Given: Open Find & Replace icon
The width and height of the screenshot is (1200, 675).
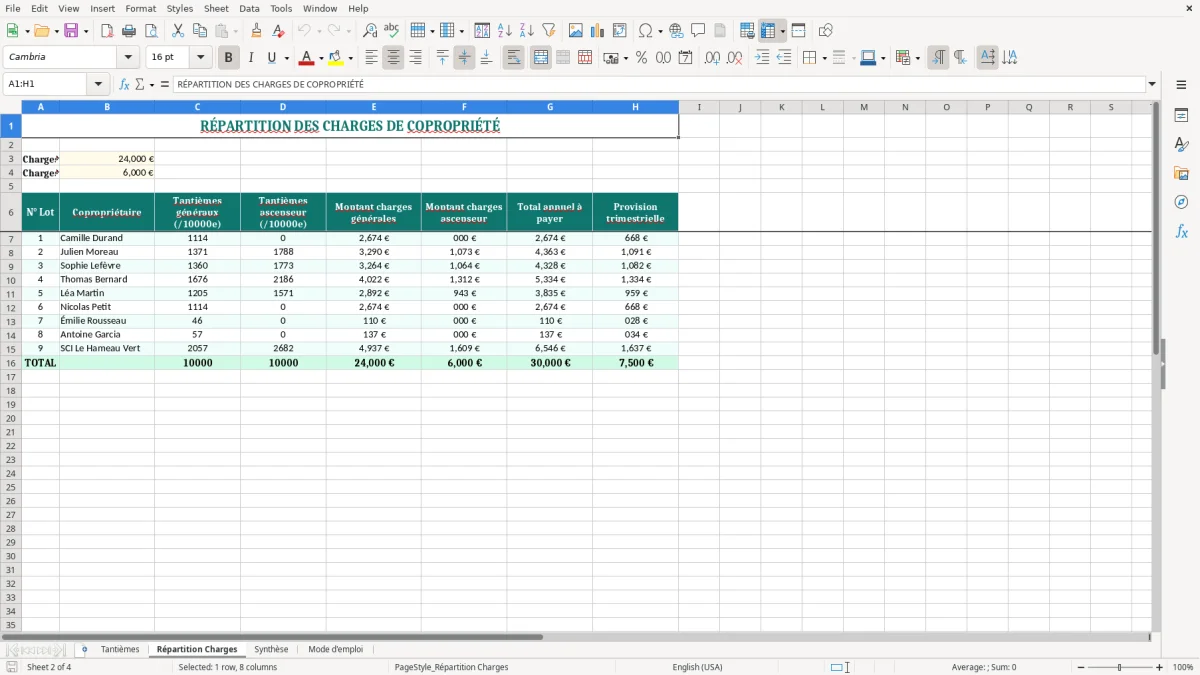Looking at the screenshot, I should pos(370,31).
